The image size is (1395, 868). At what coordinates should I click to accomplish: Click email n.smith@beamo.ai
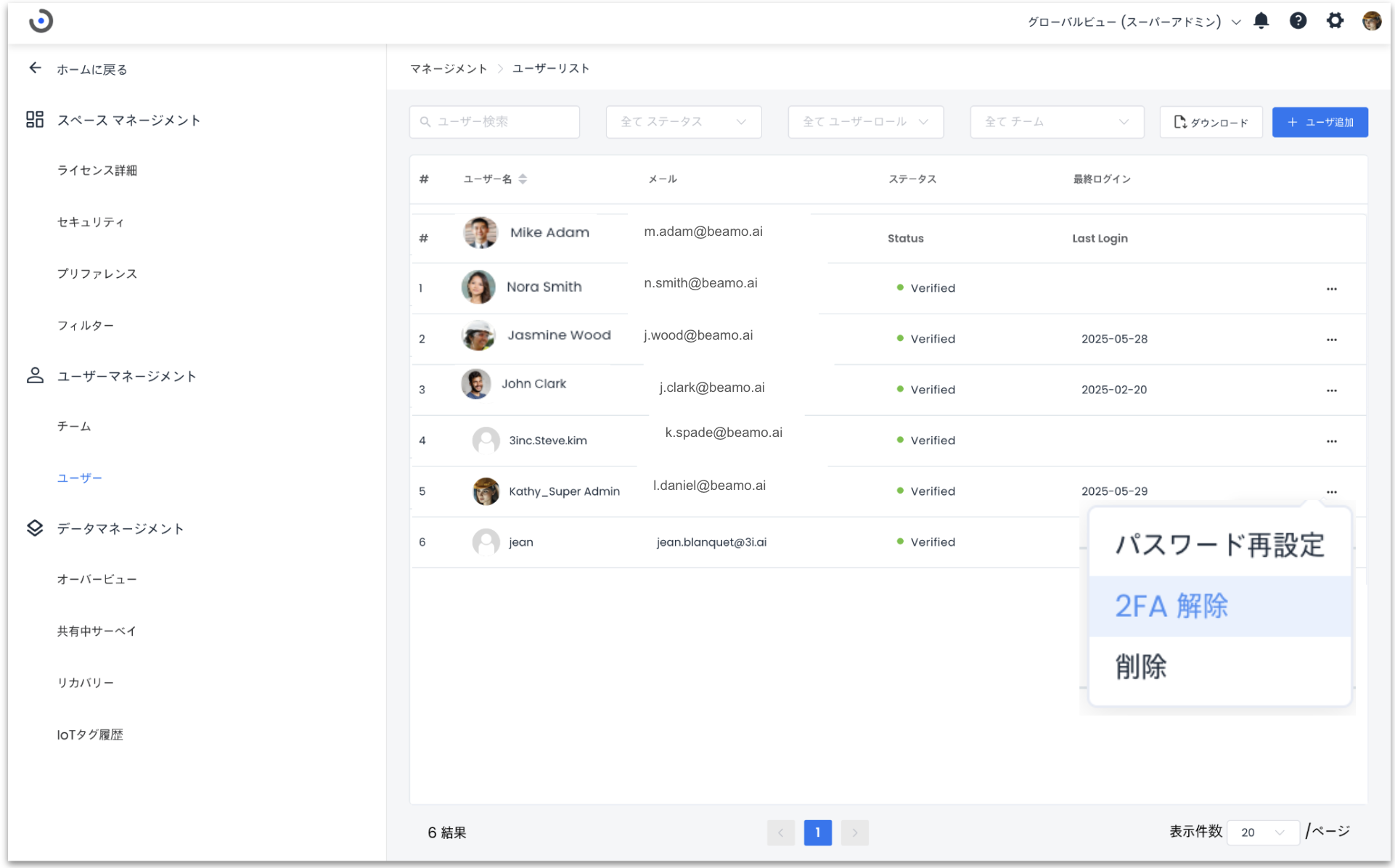pyautogui.click(x=700, y=283)
